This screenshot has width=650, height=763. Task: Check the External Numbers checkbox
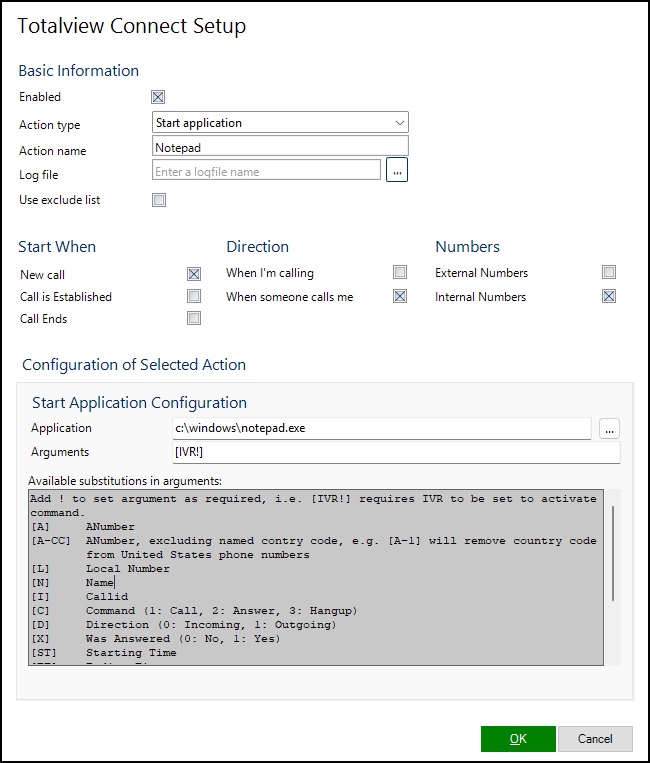(x=609, y=272)
